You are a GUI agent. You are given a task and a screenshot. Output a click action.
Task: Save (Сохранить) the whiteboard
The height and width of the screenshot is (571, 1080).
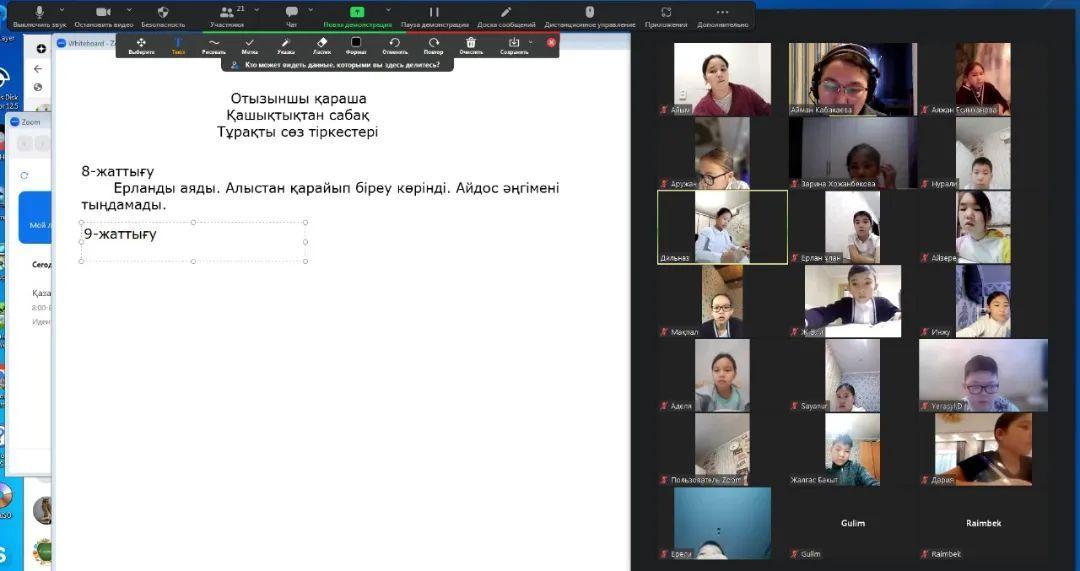tap(514, 45)
